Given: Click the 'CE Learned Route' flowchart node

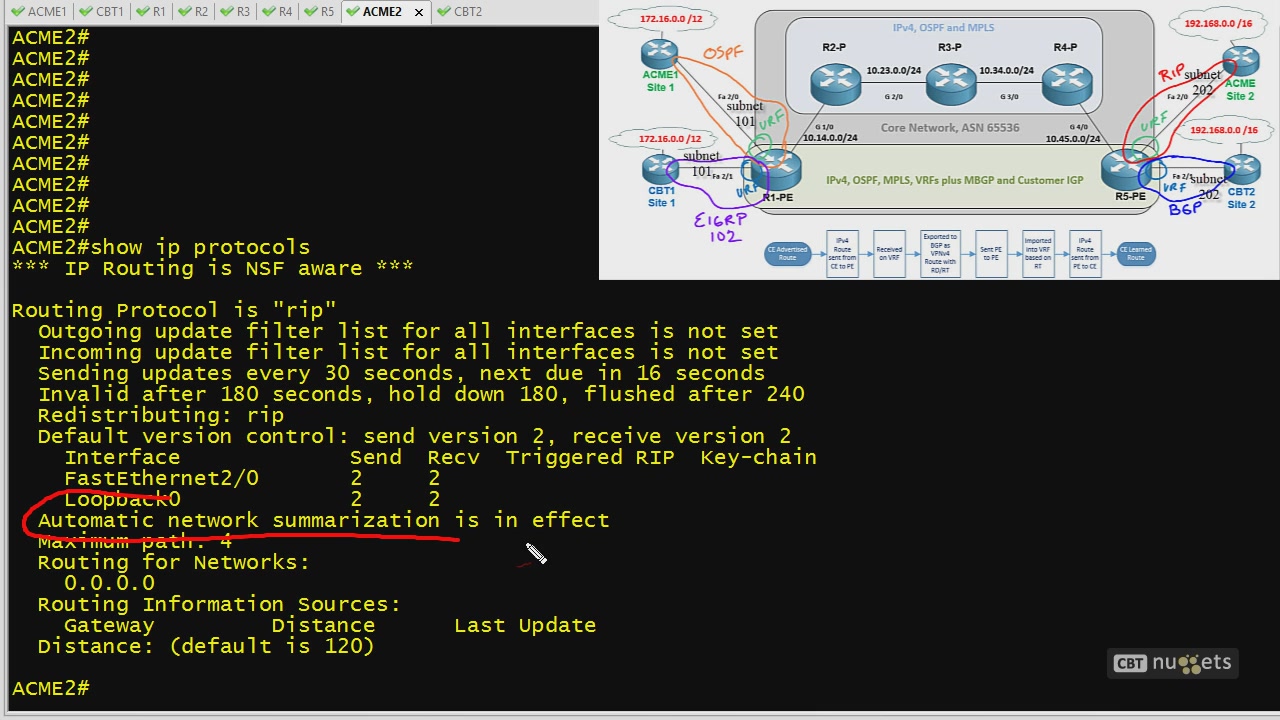Looking at the screenshot, I should click(x=1135, y=254).
